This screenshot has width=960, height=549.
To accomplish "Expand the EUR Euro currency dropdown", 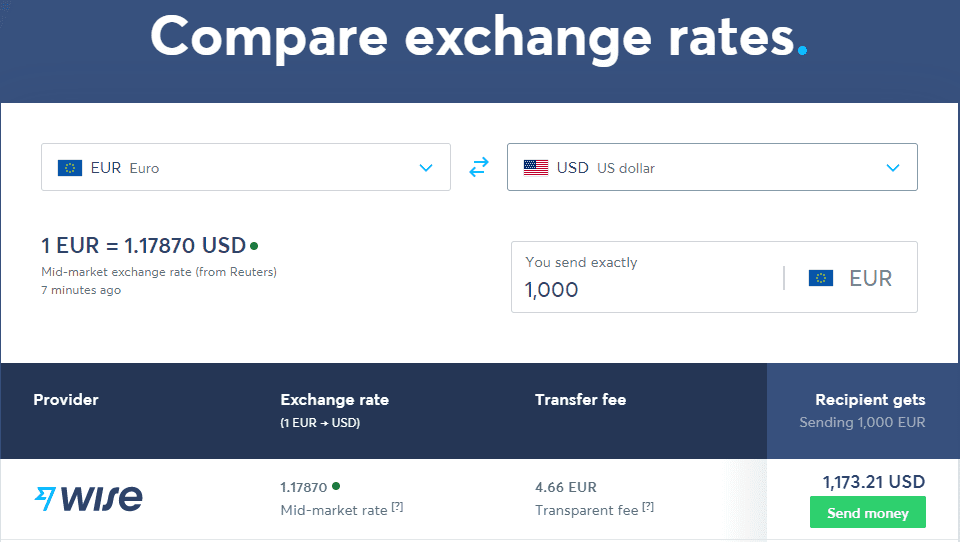I will [246, 167].
